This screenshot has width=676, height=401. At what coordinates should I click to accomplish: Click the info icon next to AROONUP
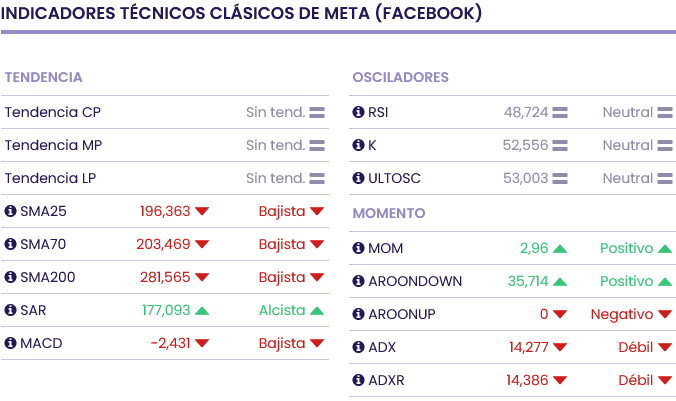(x=358, y=314)
